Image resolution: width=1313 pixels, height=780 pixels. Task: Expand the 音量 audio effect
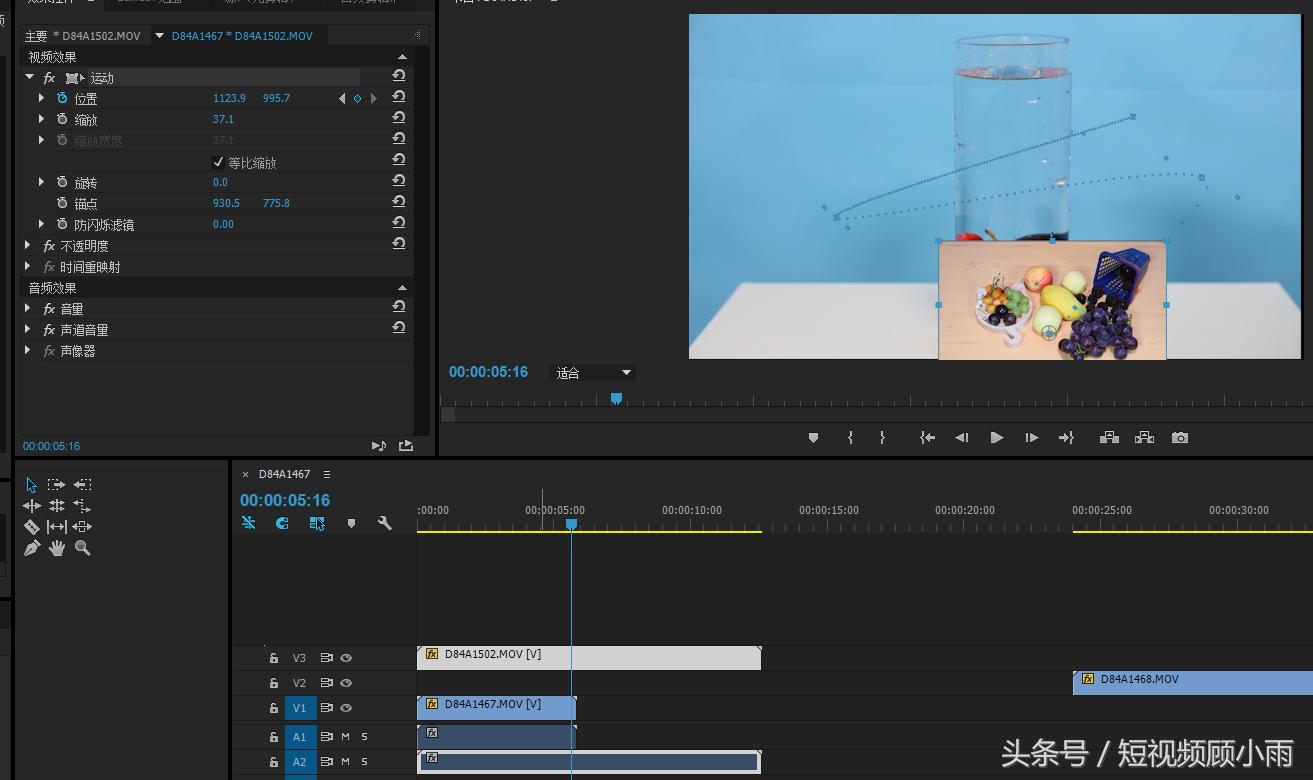(x=28, y=309)
